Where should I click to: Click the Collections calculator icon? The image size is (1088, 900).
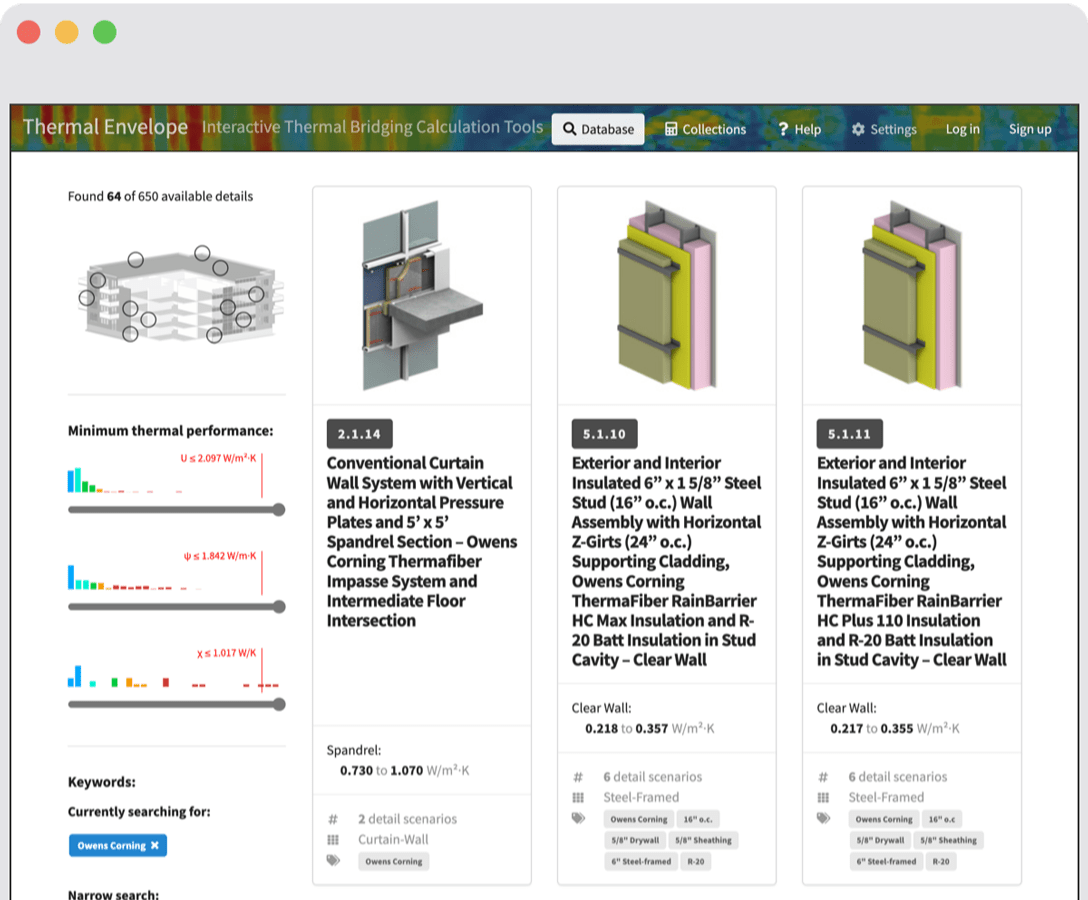tap(672, 129)
